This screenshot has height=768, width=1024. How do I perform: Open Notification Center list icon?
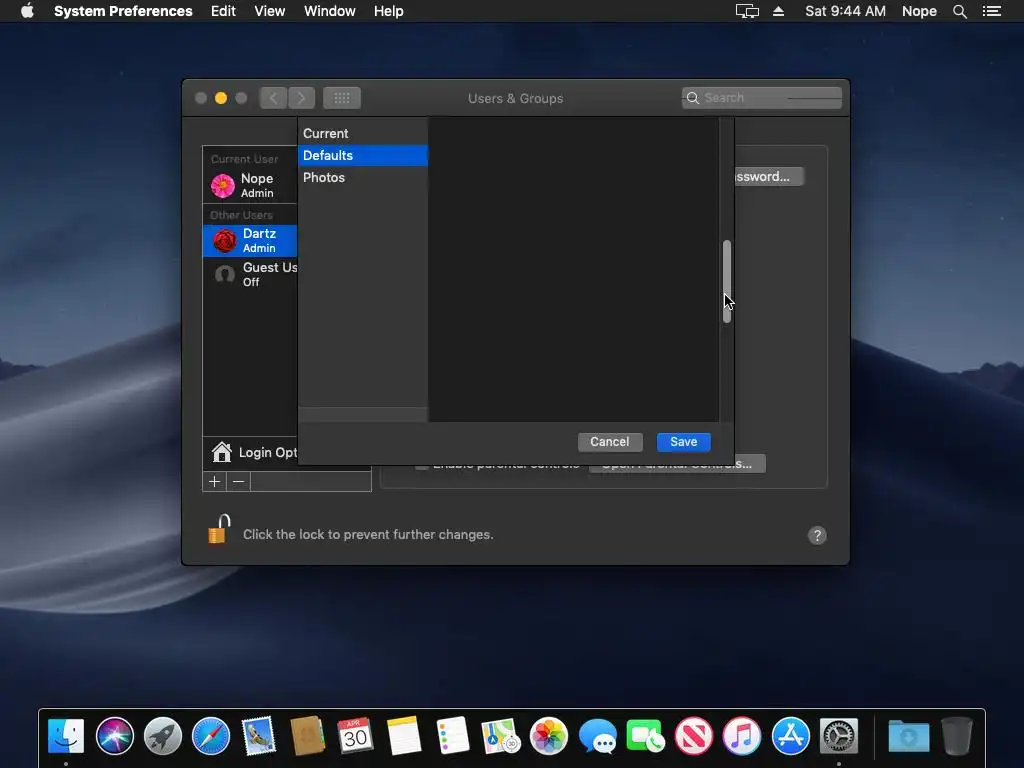click(x=991, y=11)
